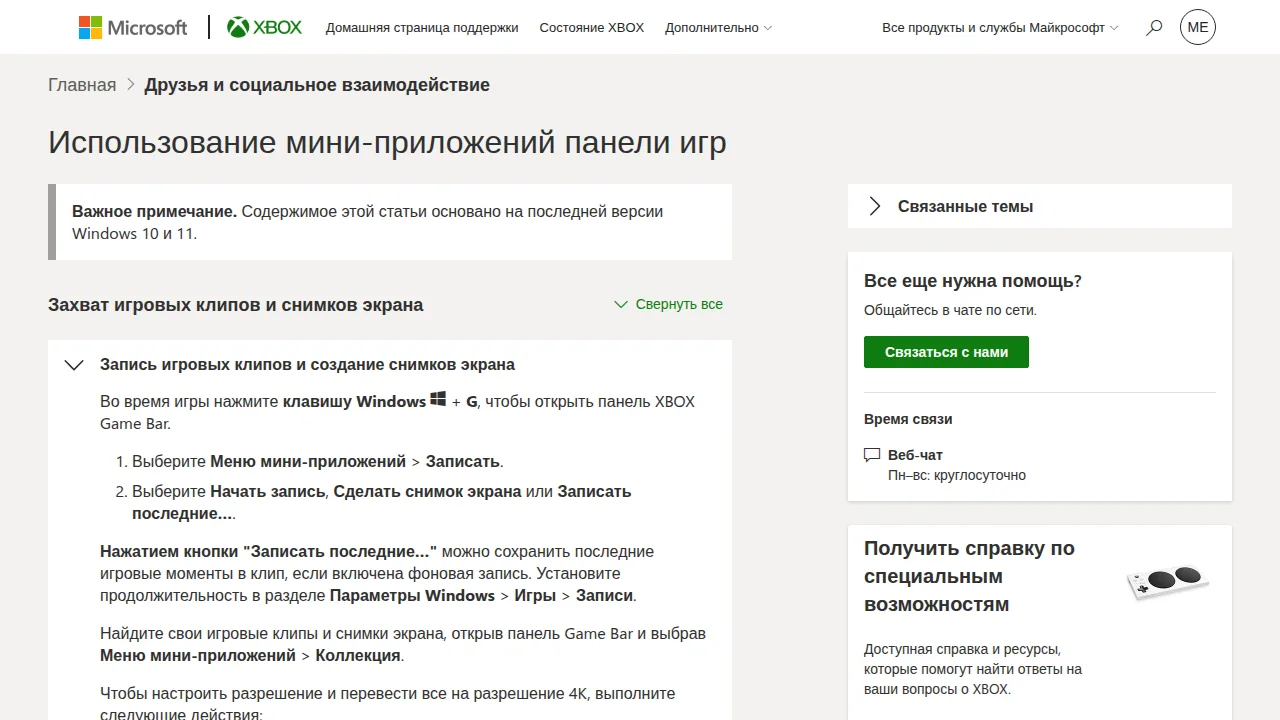Viewport: 1280px width, 720px height.
Task: Click the Windows key logo icon
Action: pos(438,400)
